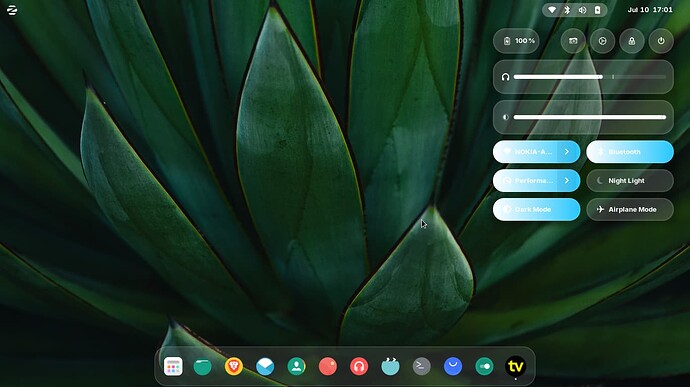Launch the Contacts app from the dock
The image size is (690, 387).
pyautogui.click(x=296, y=366)
